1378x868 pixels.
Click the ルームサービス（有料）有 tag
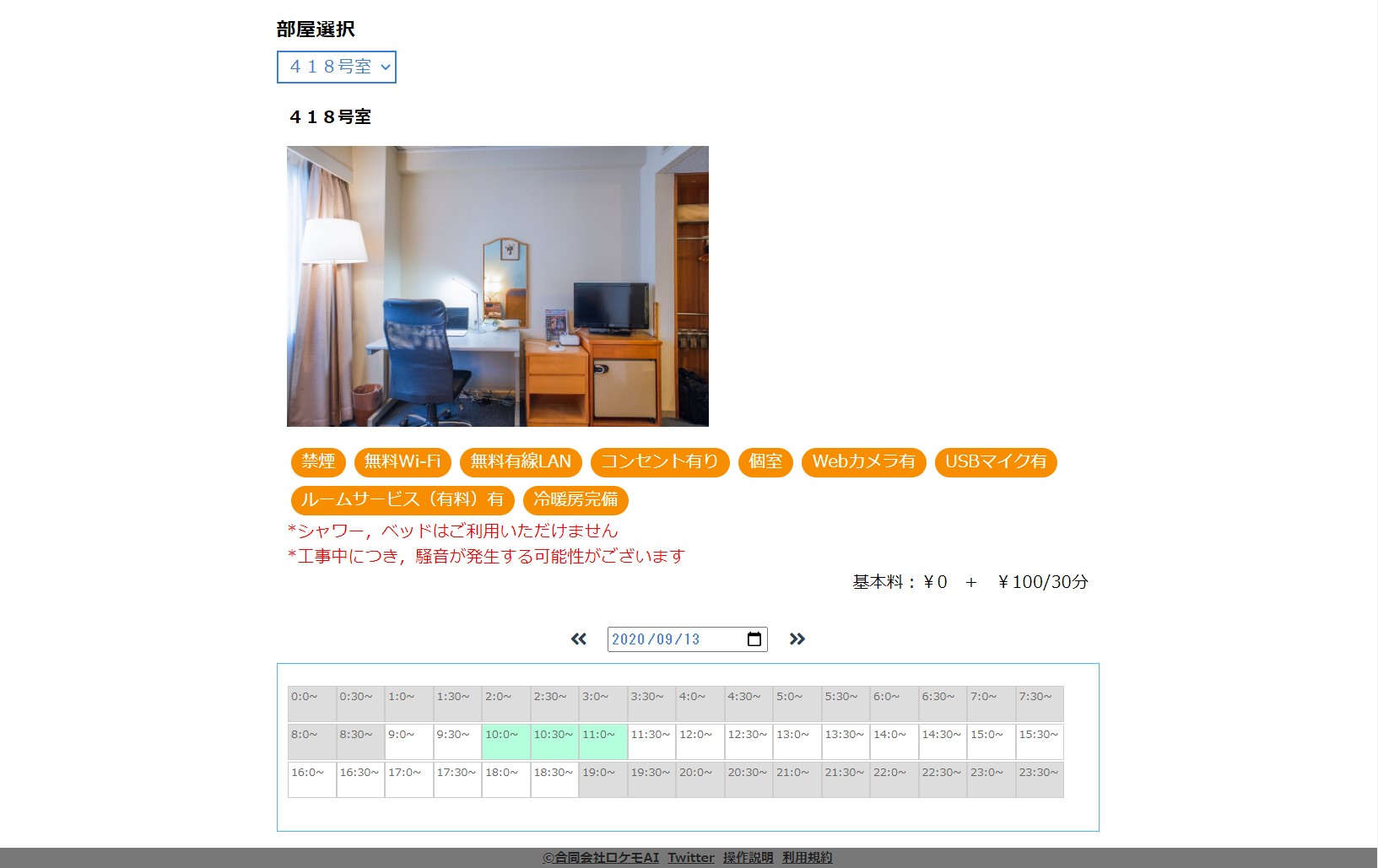coord(403,499)
